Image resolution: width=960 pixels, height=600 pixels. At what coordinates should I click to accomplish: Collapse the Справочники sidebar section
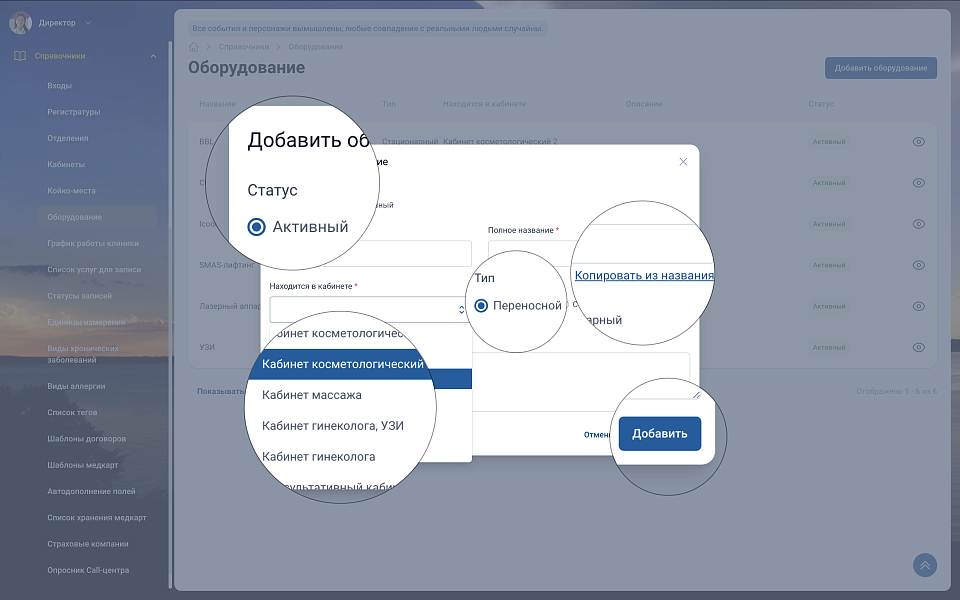coord(153,56)
